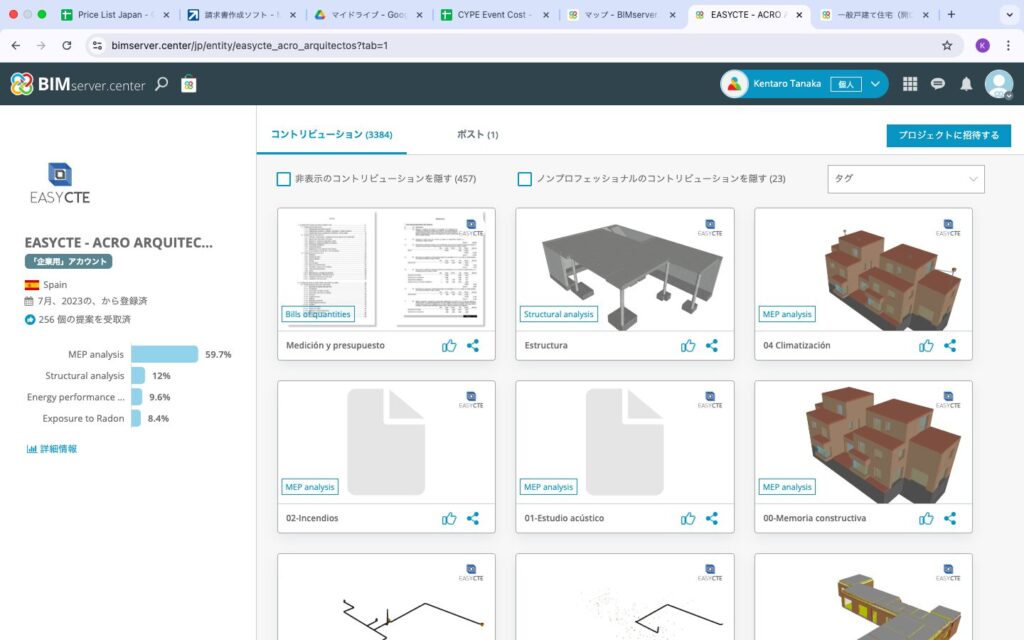Click the MEP analysis tag on 01-Estudio acústico
Screen dimensions: 1024x640
(549, 487)
